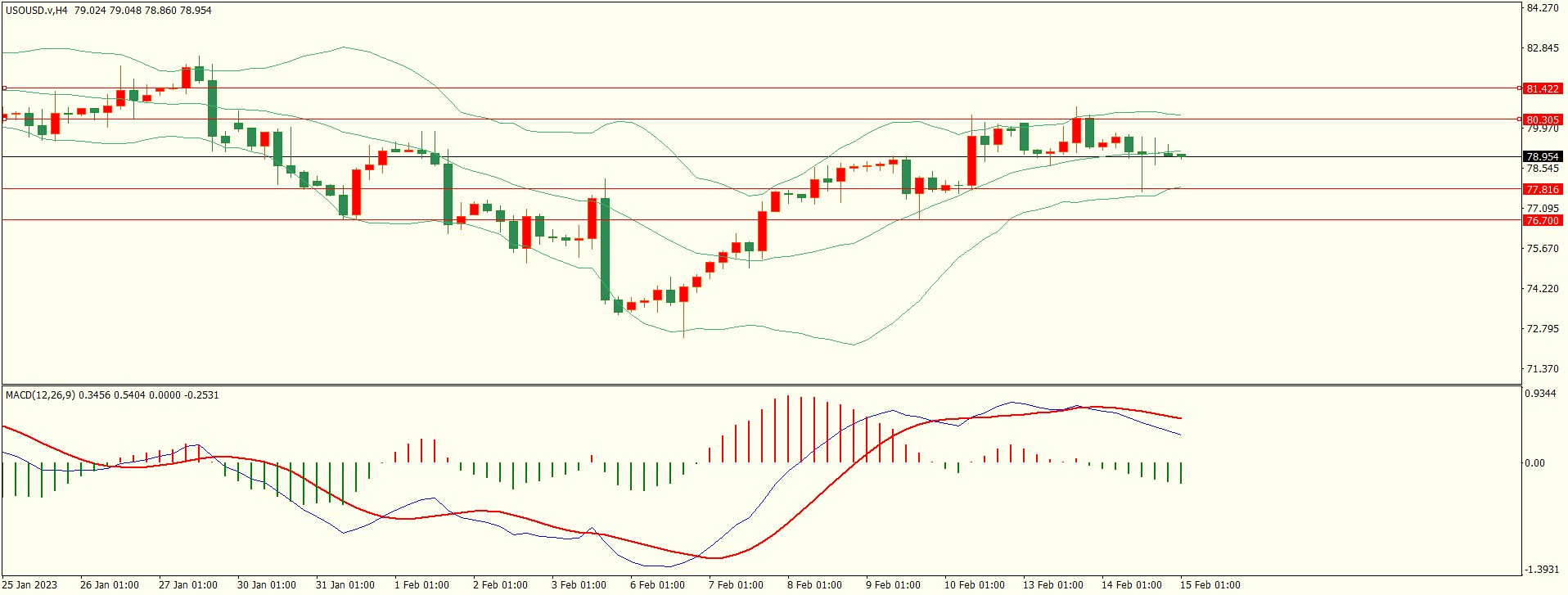The image size is (1568, 595).
Task: Click the black 78.954 current price tag
Action: point(1542,156)
